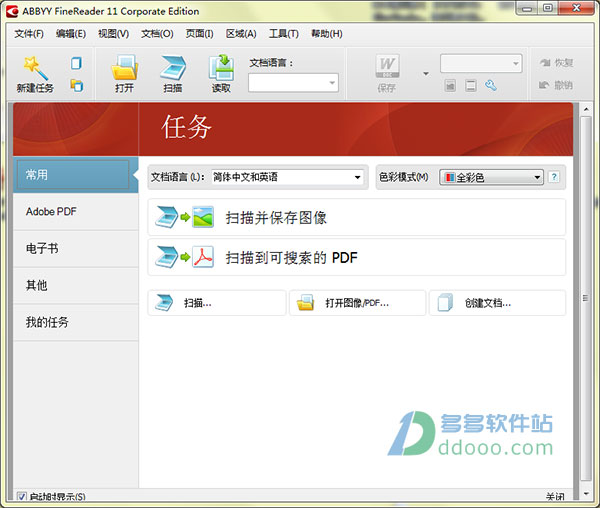Click the color mode help question icon

coord(554,177)
